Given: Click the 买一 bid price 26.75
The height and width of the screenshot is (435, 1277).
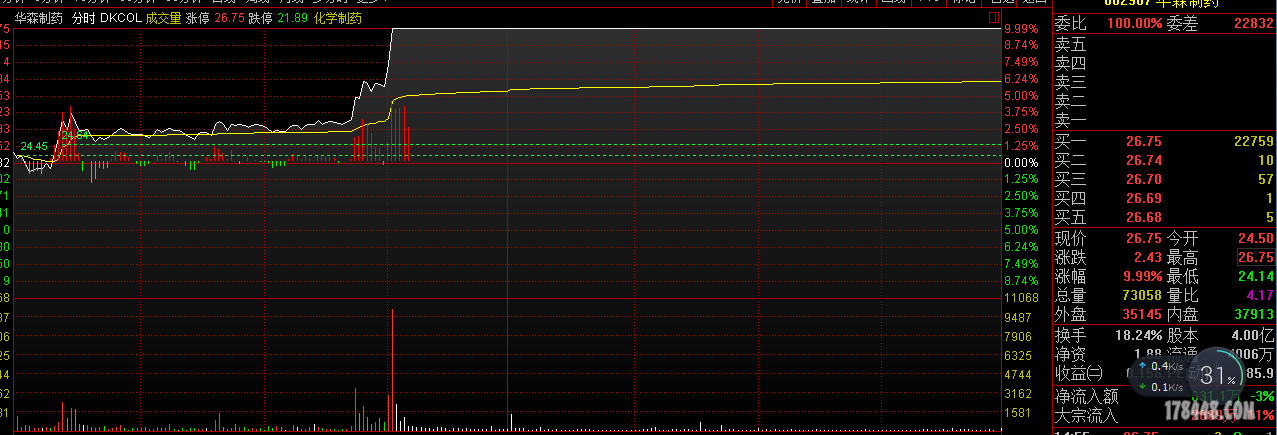Looking at the screenshot, I should pos(1144,142).
